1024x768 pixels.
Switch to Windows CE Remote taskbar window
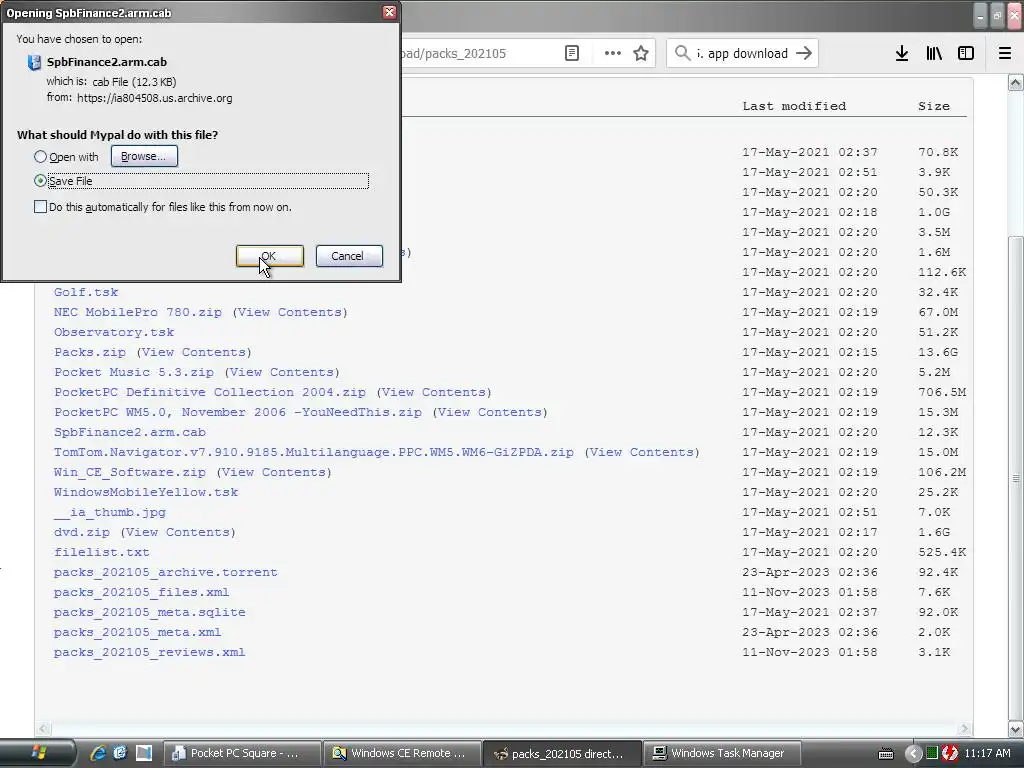402,753
